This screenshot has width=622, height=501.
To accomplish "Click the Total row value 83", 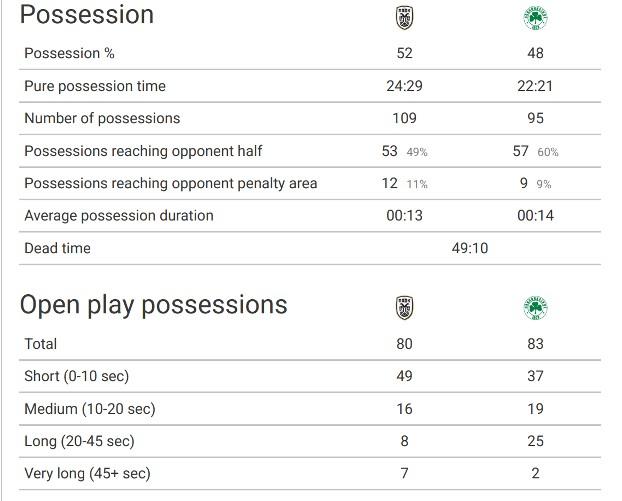I will coord(535,344).
